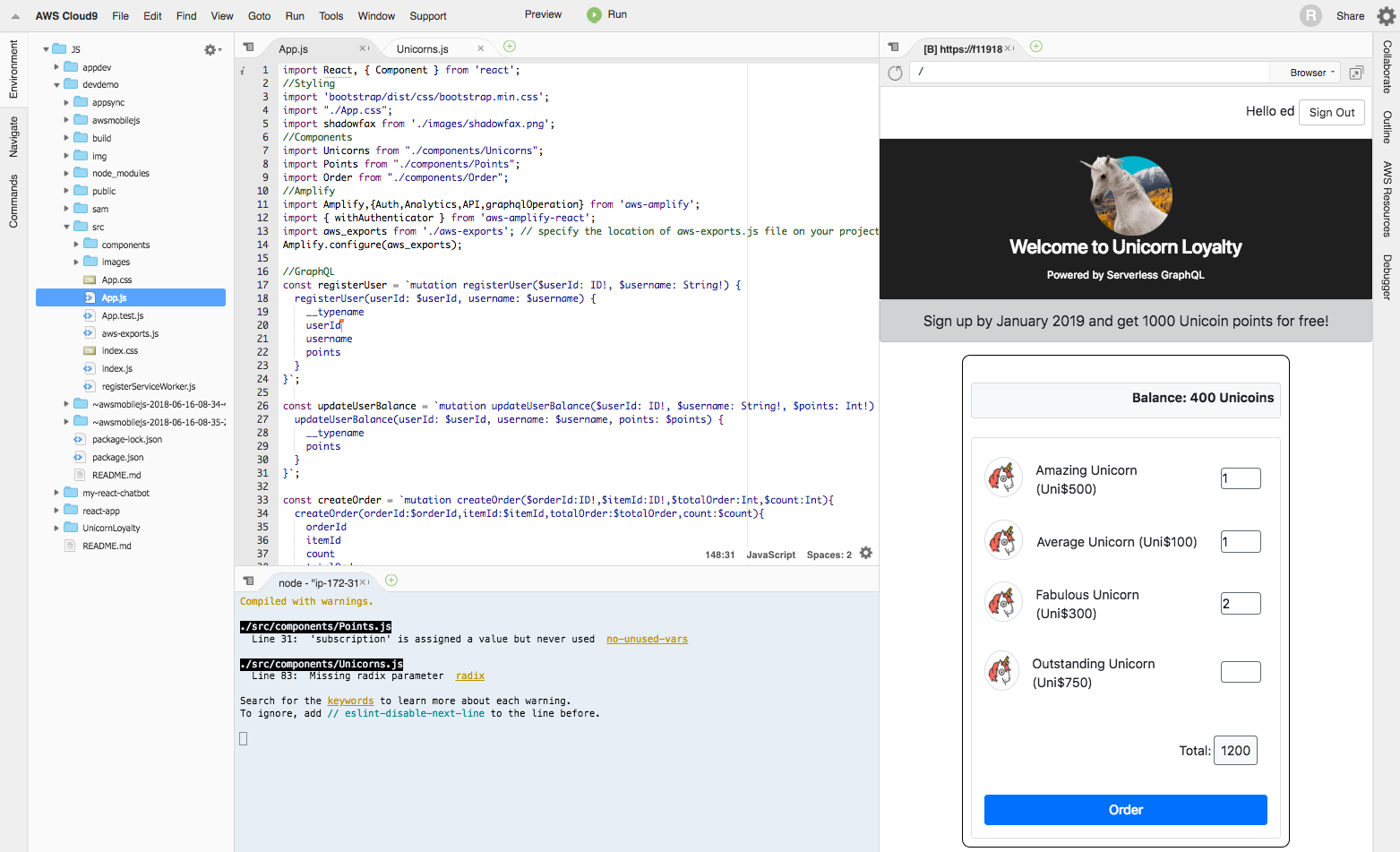Open the Collaborate side panel

tap(1387, 67)
